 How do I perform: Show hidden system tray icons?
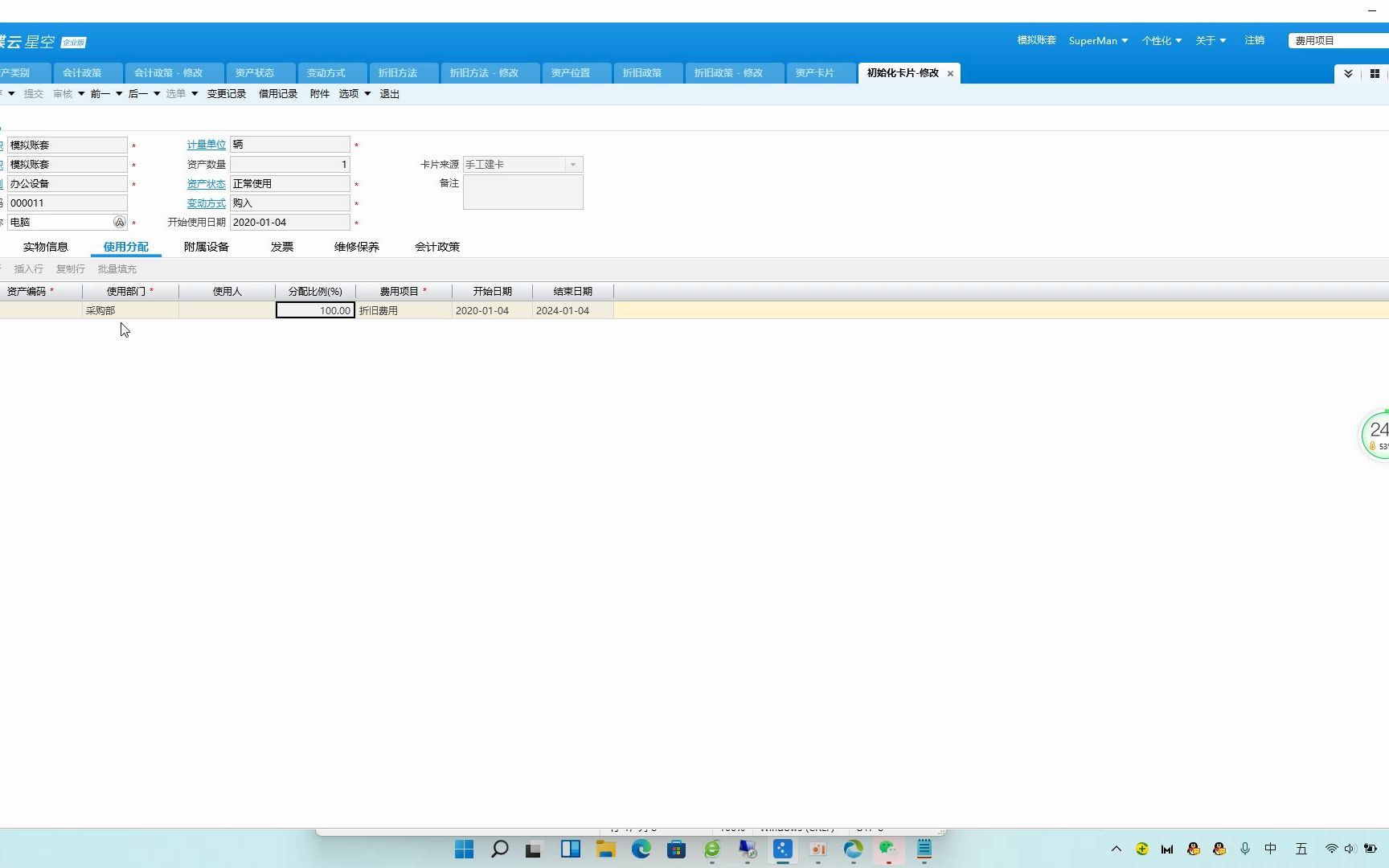1116,849
